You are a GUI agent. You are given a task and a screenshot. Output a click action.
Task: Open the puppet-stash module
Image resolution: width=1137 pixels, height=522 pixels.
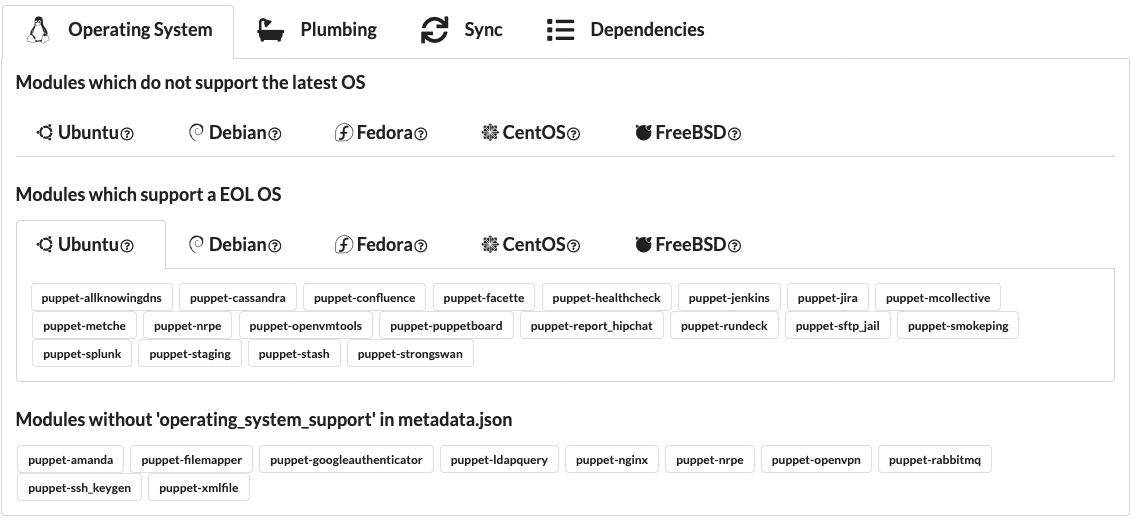294,354
